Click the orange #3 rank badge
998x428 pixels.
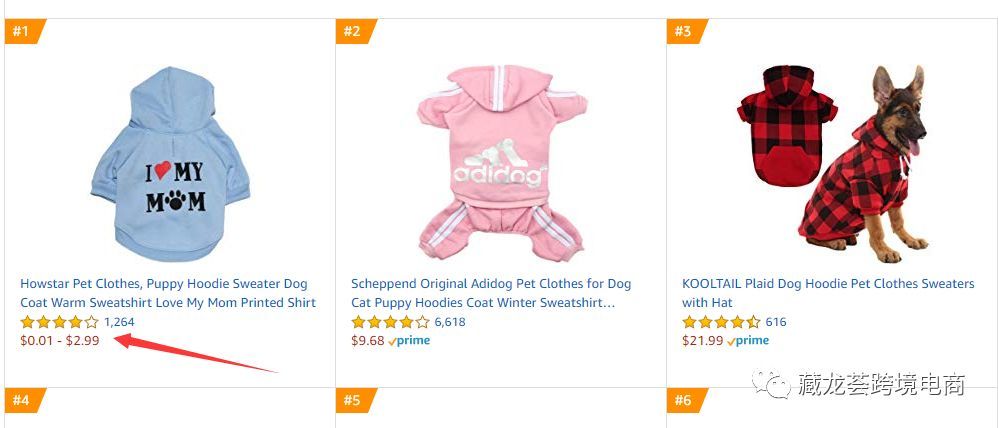[x=684, y=31]
